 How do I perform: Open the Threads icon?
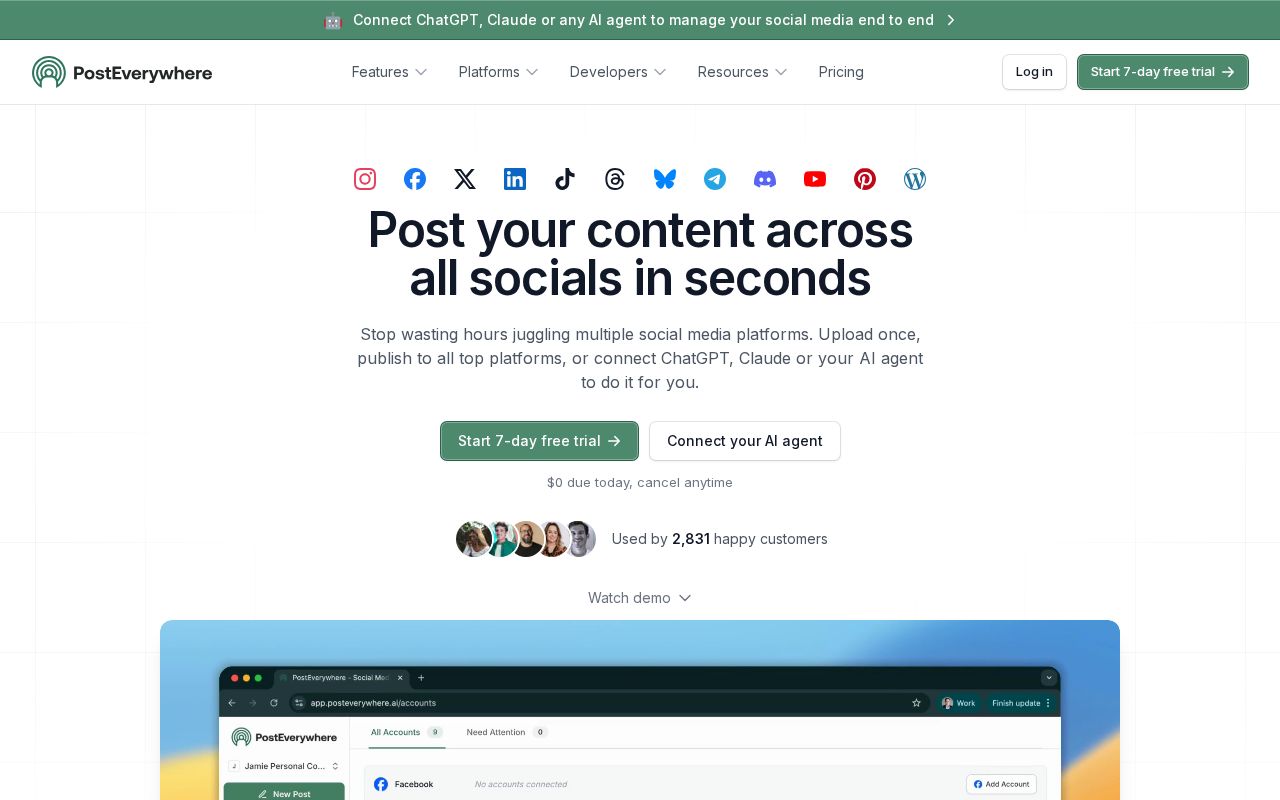(615, 179)
